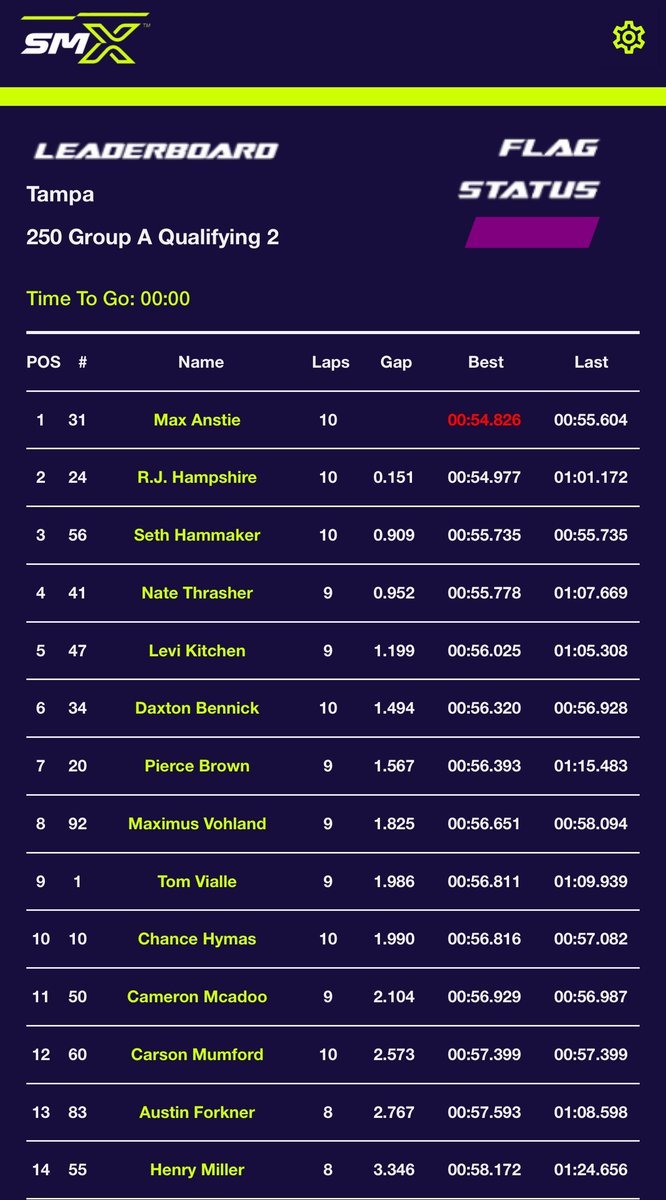Click the LEADERBOARD heading

coord(156,151)
